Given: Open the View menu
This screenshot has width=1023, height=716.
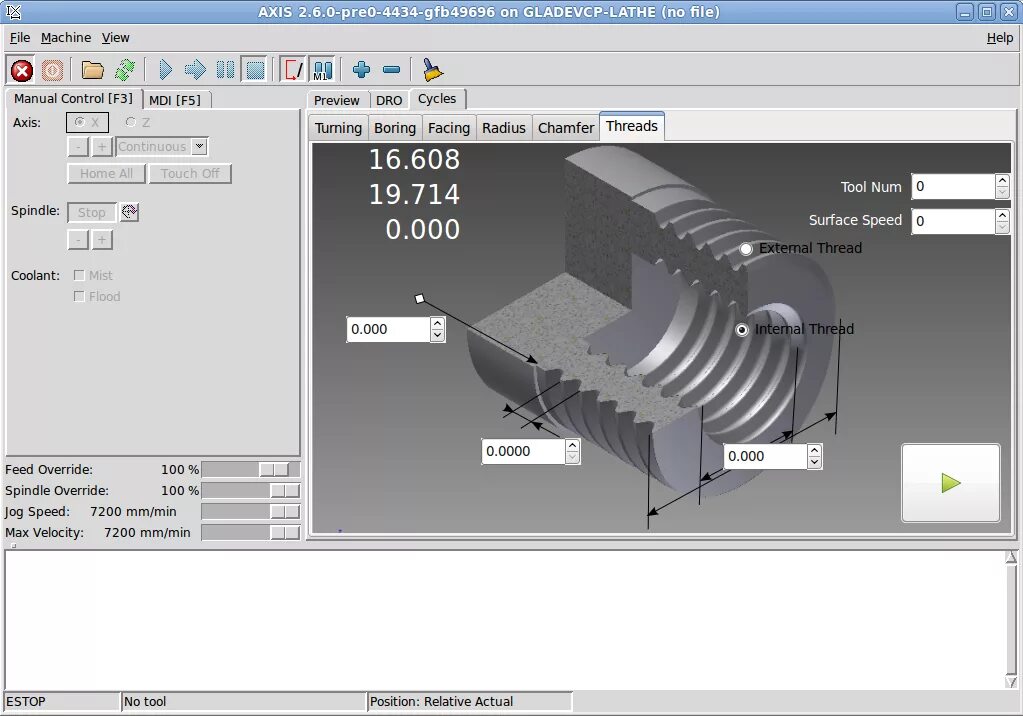Looking at the screenshot, I should [x=115, y=38].
